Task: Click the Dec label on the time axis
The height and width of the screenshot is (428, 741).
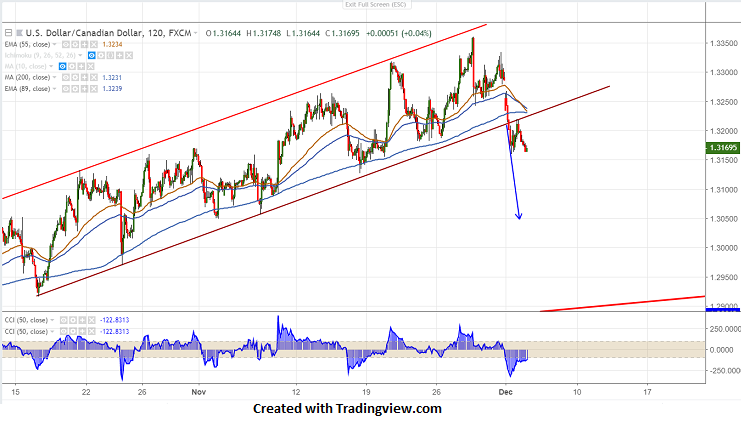Action: click(x=506, y=392)
